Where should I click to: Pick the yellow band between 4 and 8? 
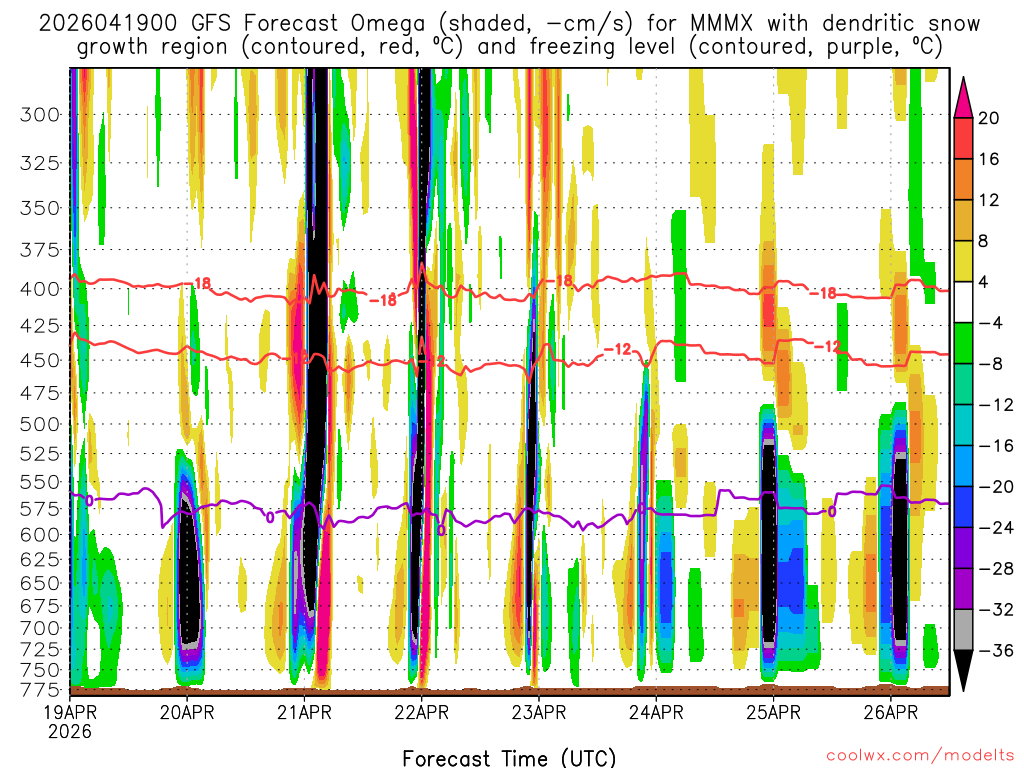tap(964, 261)
